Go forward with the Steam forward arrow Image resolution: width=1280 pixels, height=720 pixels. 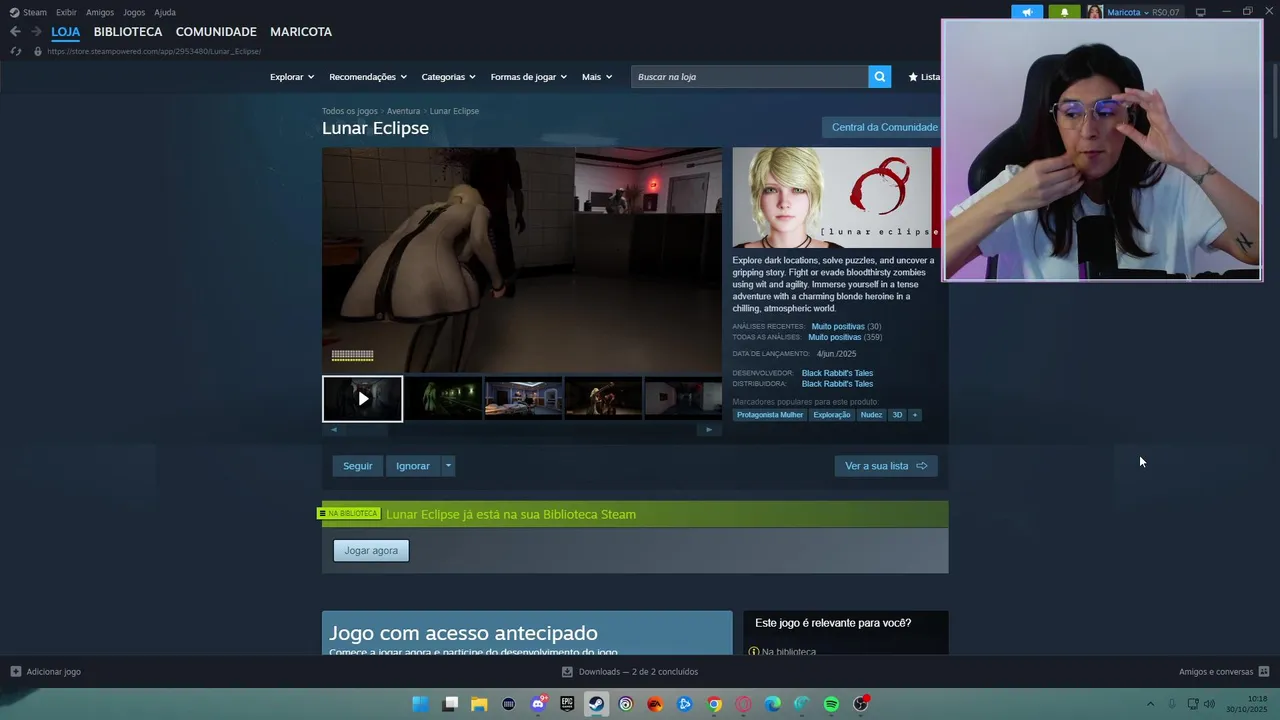pos(36,32)
